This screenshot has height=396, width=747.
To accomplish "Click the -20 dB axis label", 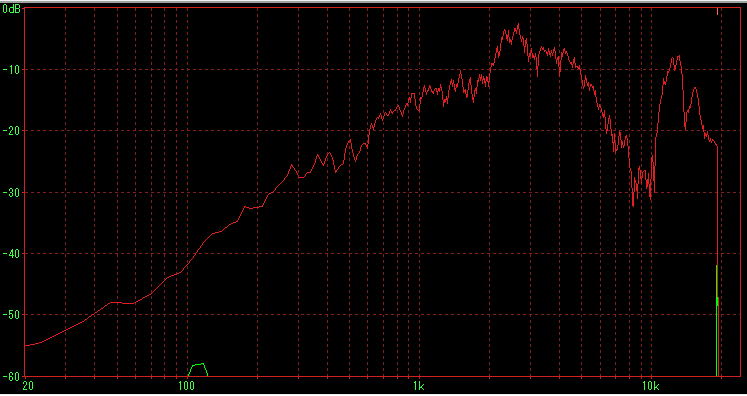I will [x=12, y=131].
